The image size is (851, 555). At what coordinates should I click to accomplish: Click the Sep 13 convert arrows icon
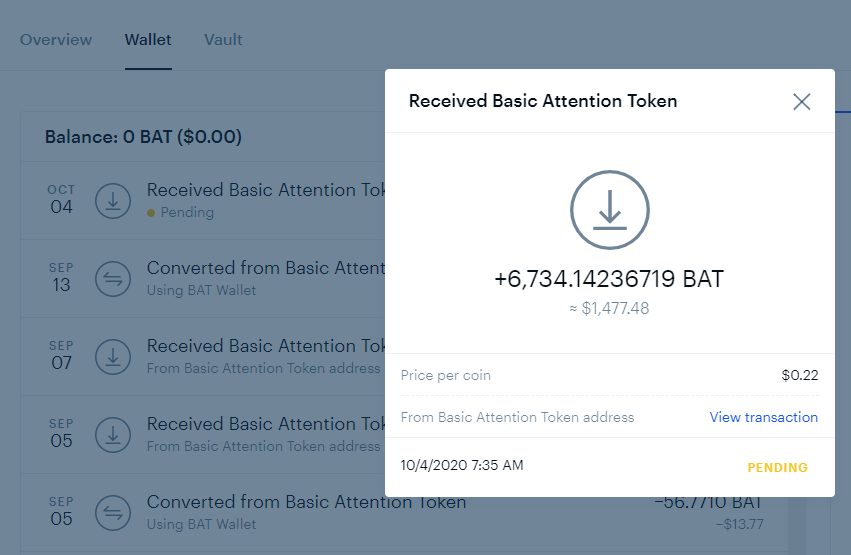point(113,279)
